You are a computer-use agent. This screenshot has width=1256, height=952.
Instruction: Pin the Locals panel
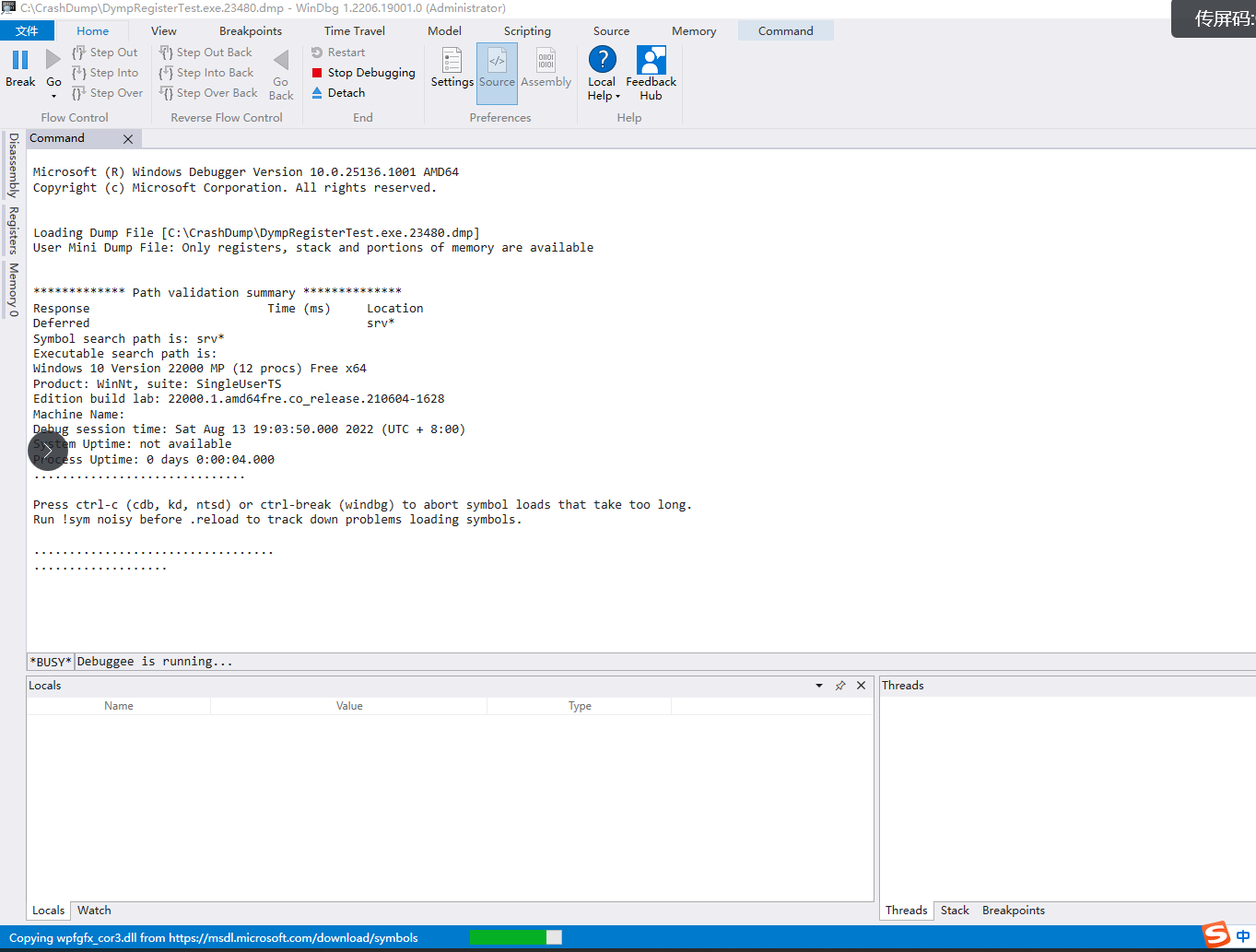tap(840, 686)
